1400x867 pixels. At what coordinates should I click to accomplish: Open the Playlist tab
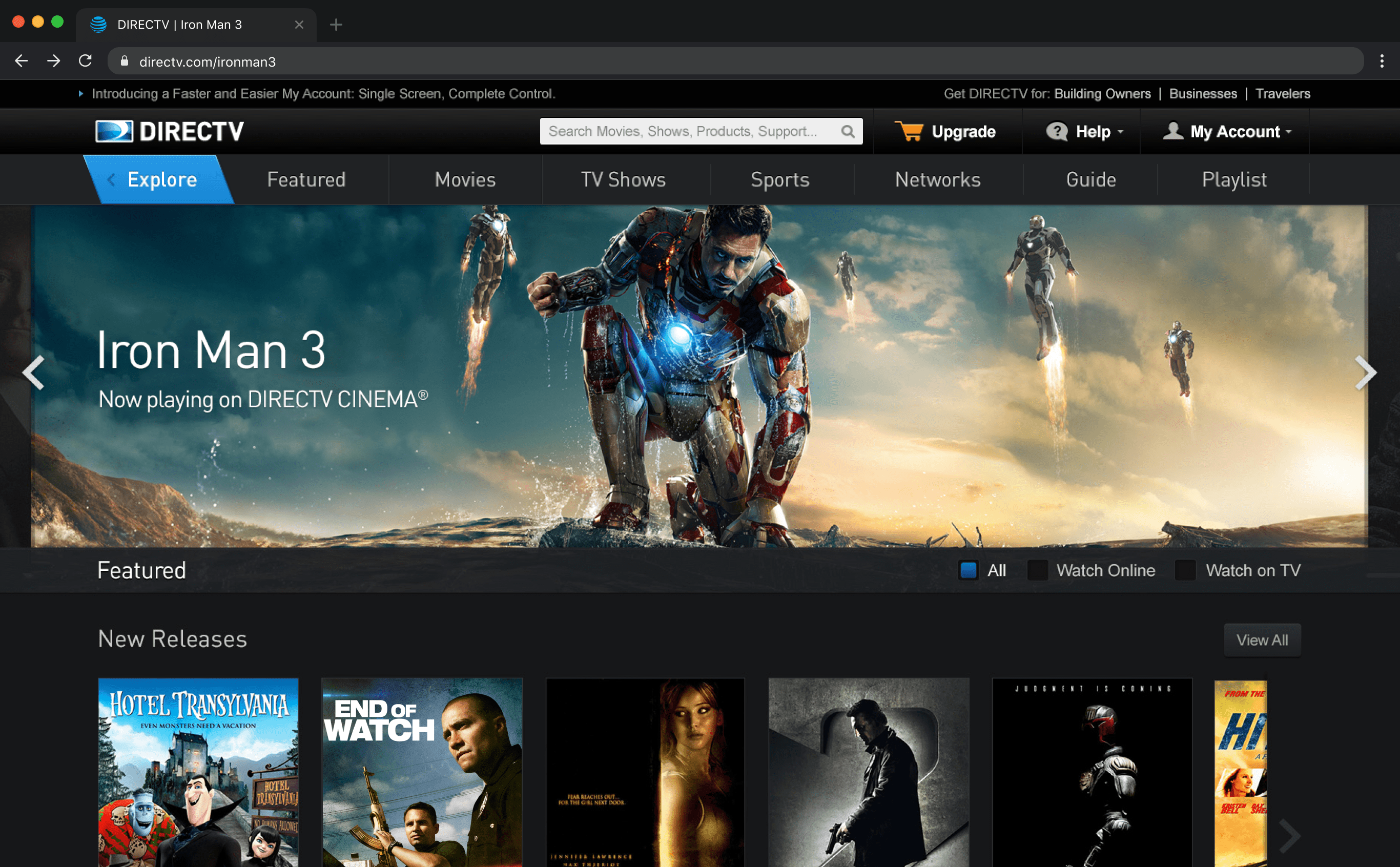tap(1234, 179)
